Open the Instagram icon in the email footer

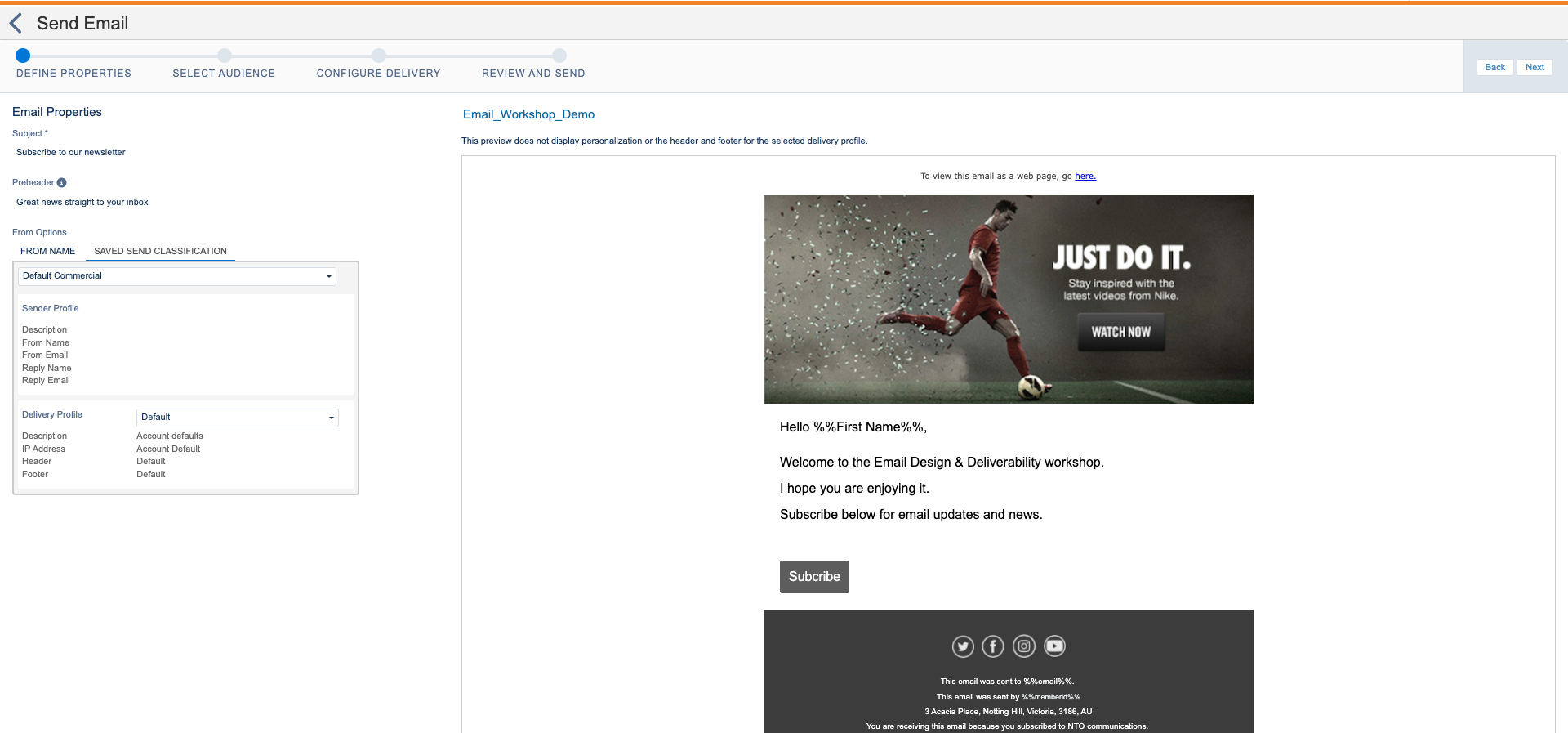[x=1024, y=646]
